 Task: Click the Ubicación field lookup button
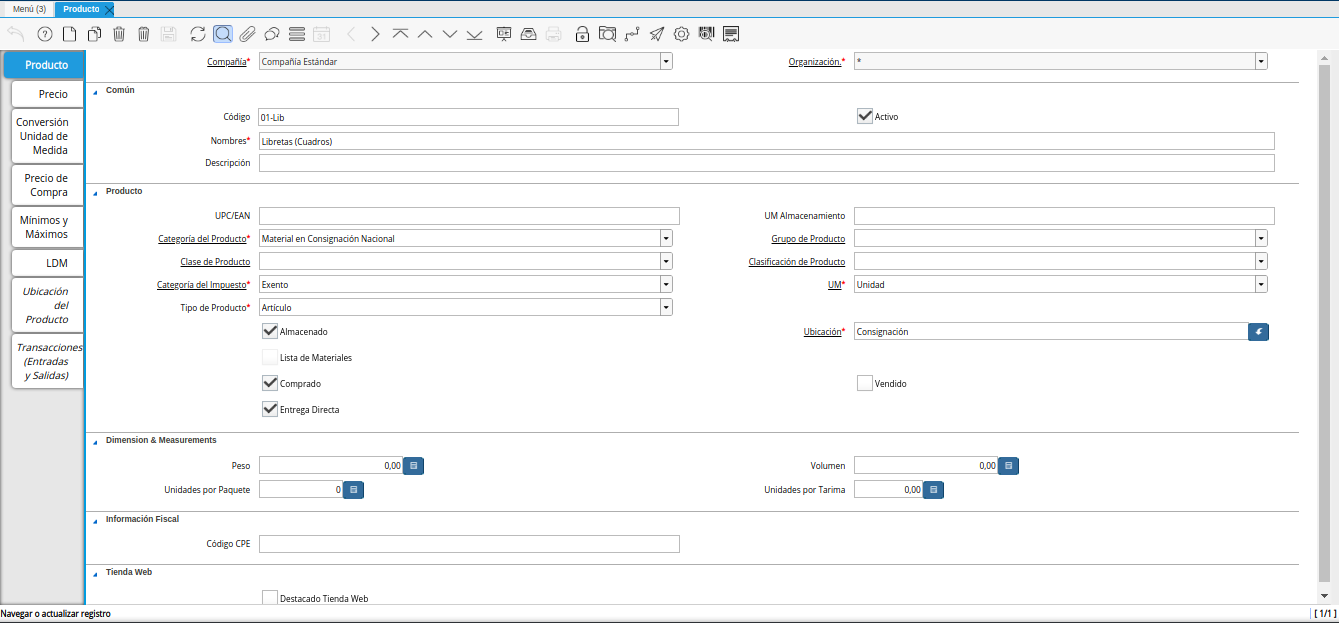tap(1258, 331)
